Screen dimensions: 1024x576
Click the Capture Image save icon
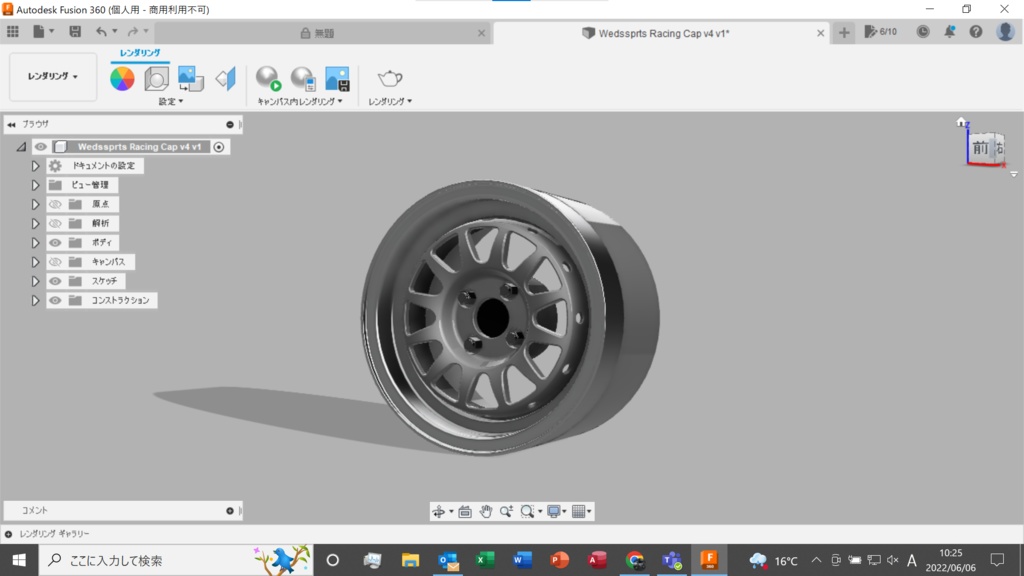tap(337, 79)
